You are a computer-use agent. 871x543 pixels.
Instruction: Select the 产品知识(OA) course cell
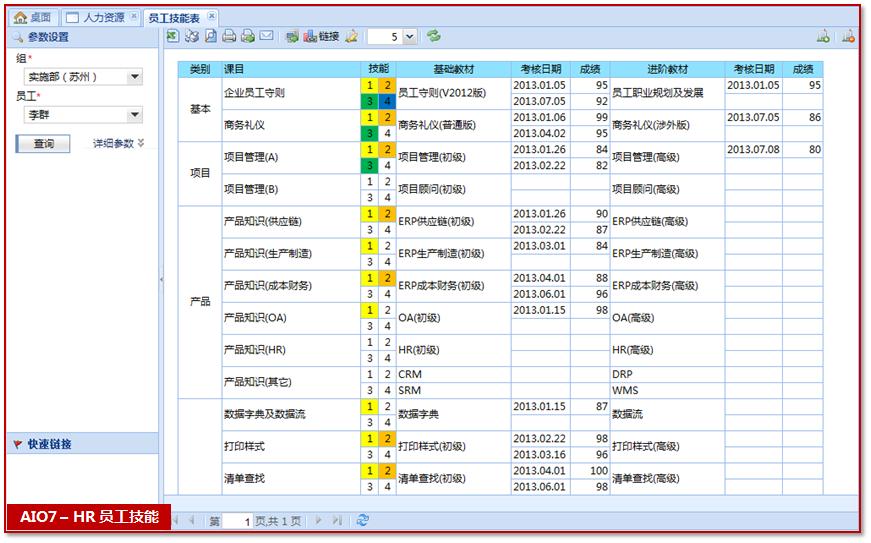(x=291, y=318)
